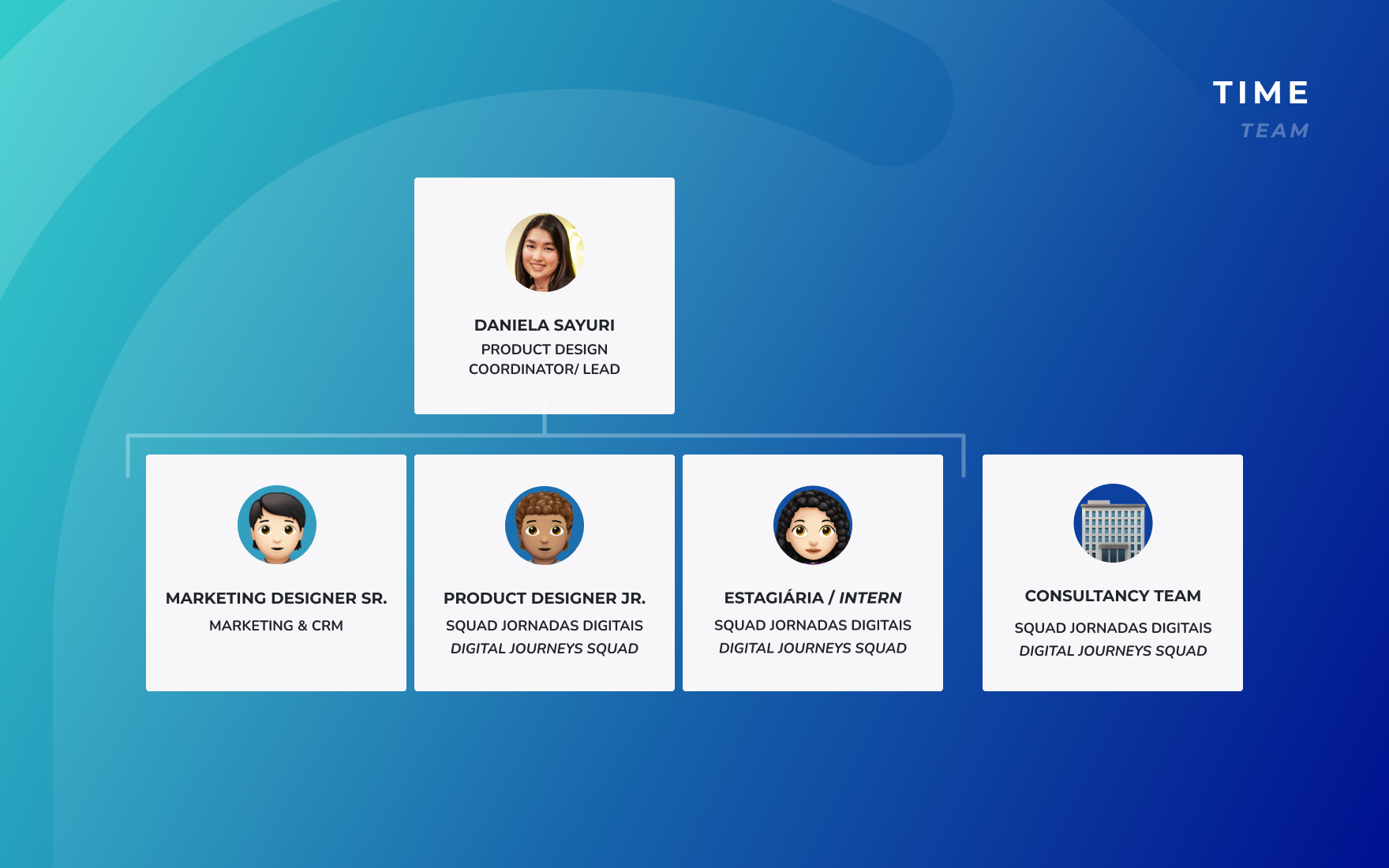Click the CONSULTANCY TEAM title
The width and height of the screenshot is (1389, 868).
(1113, 596)
